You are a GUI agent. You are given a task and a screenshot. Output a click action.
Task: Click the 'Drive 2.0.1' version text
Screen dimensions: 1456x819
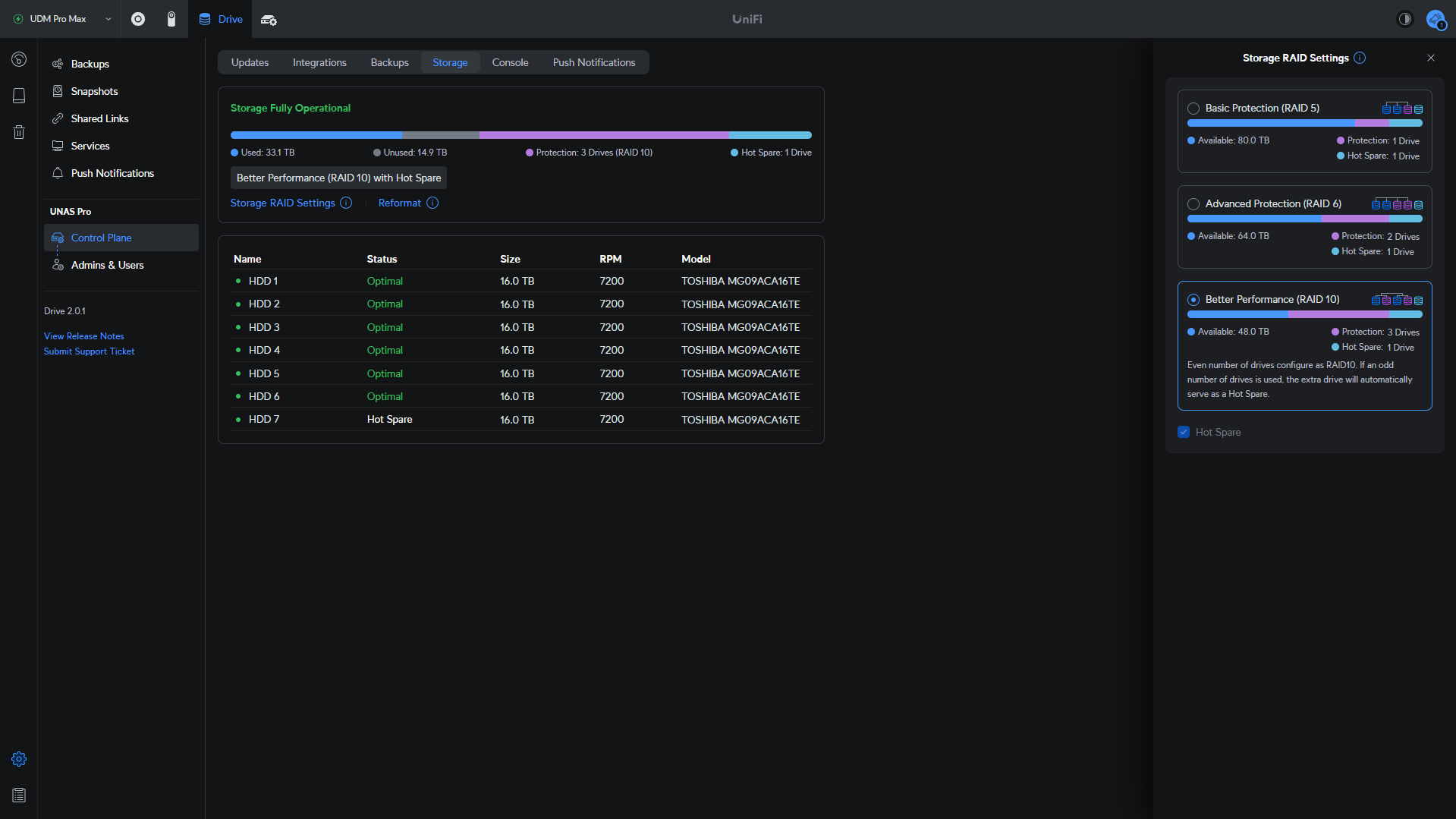(64, 311)
